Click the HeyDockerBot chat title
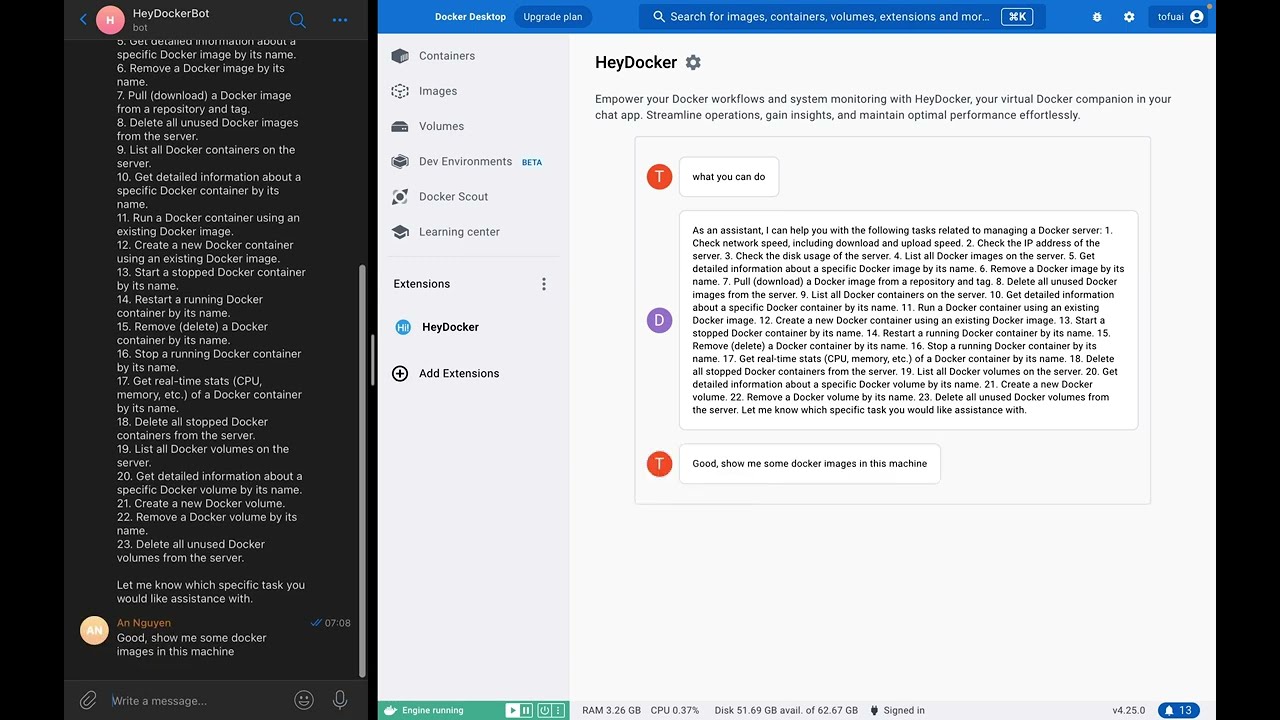Image resolution: width=1280 pixels, height=720 pixels. coord(171,13)
